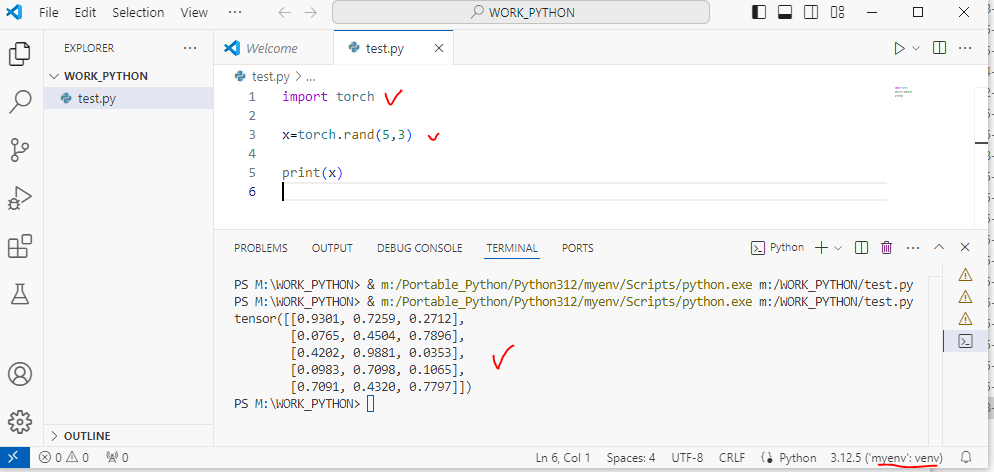Select active terminal in terminal list
Image resolution: width=994 pixels, height=472 pixels.
965,341
